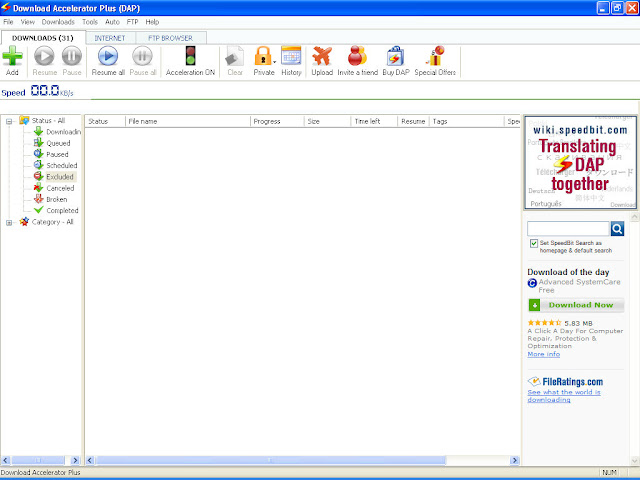Screen dimensions: 640x480
Task: Click the download list horizontal scrollbar thumb
Action: (270, 460)
